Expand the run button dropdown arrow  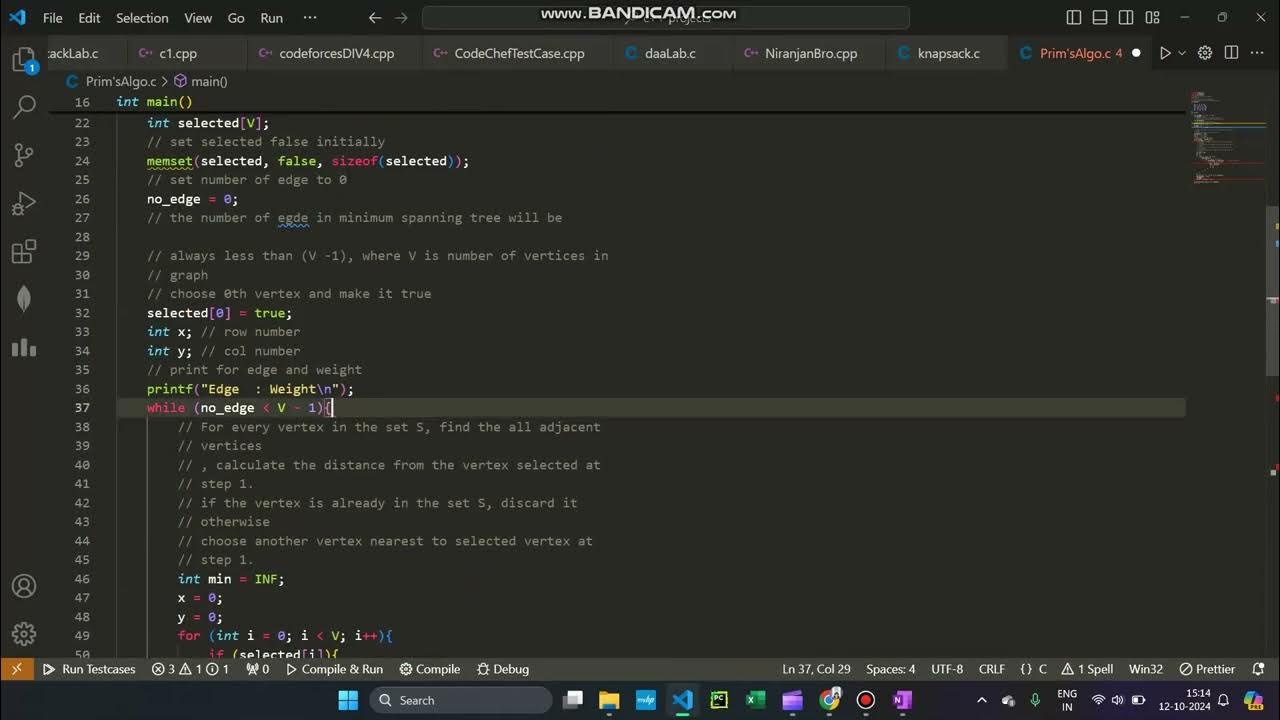pyautogui.click(x=1182, y=53)
